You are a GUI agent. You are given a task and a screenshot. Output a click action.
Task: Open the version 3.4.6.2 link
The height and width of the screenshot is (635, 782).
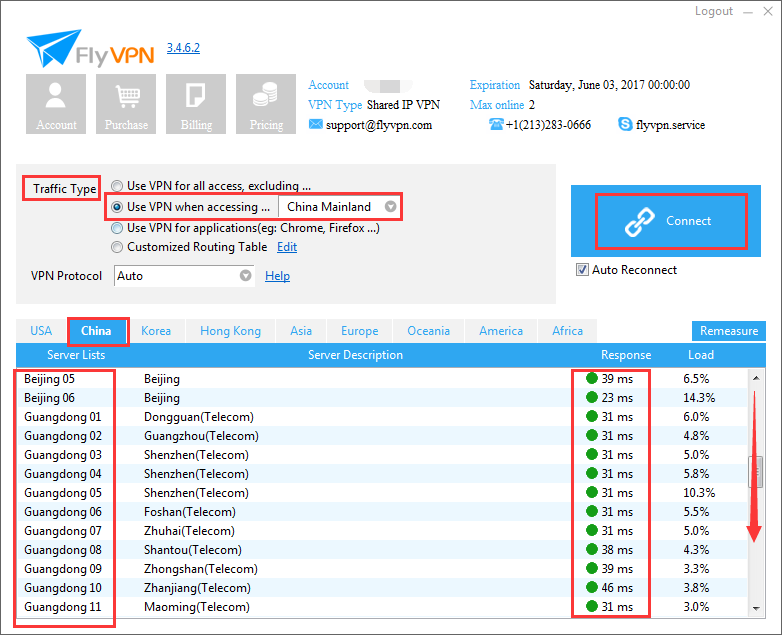(183, 48)
